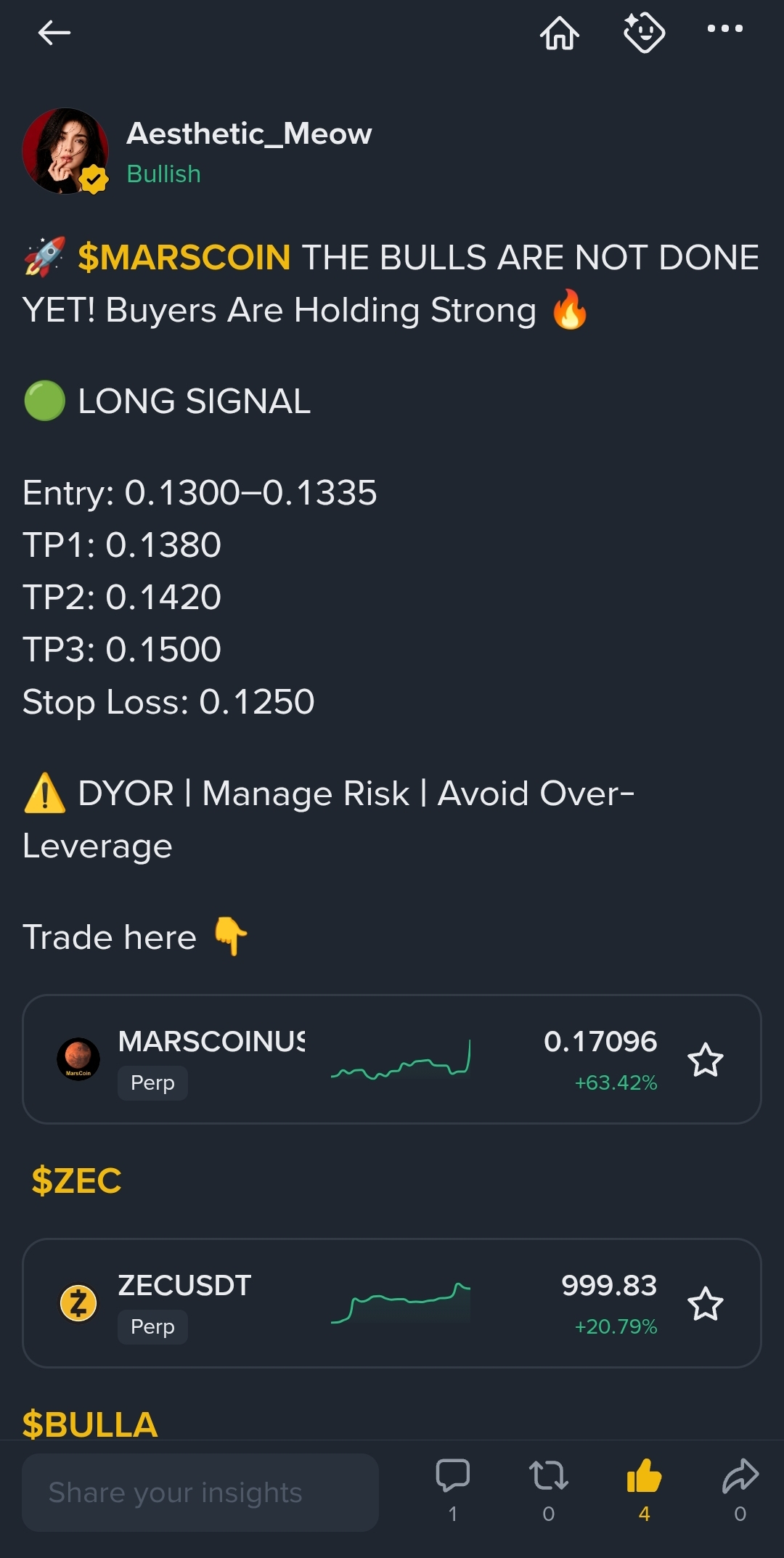The height and width of the screenshot is (1558, 784).
Task: Tap the $BULLA cashtag
Action: (x=90, y=1424)
